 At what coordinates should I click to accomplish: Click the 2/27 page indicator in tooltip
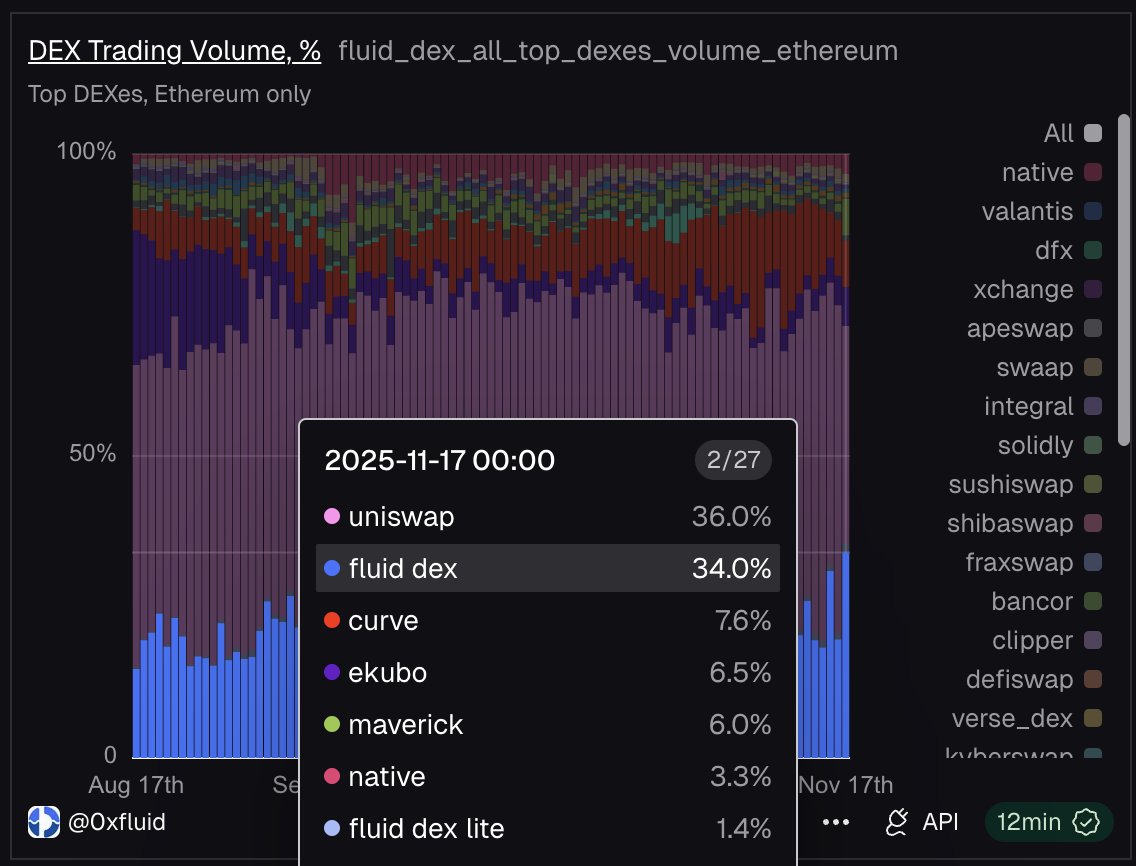(733, 460)
